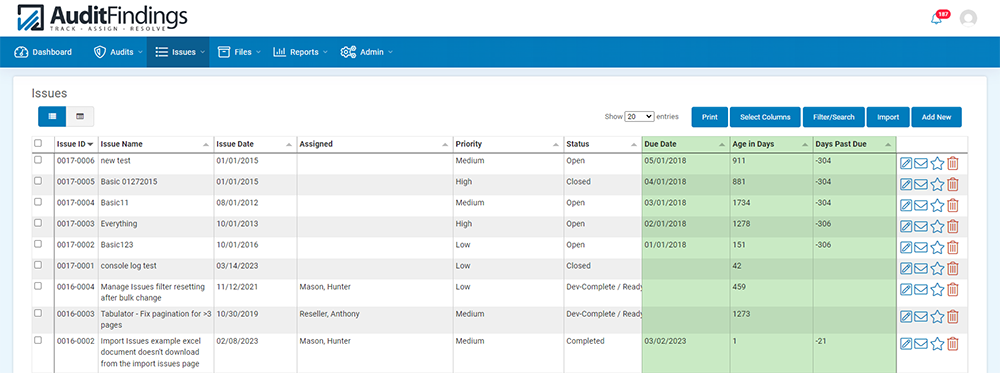Screen dimensions: 1000x373
Task: Sort by the Status column header
Action: (602, 144)
